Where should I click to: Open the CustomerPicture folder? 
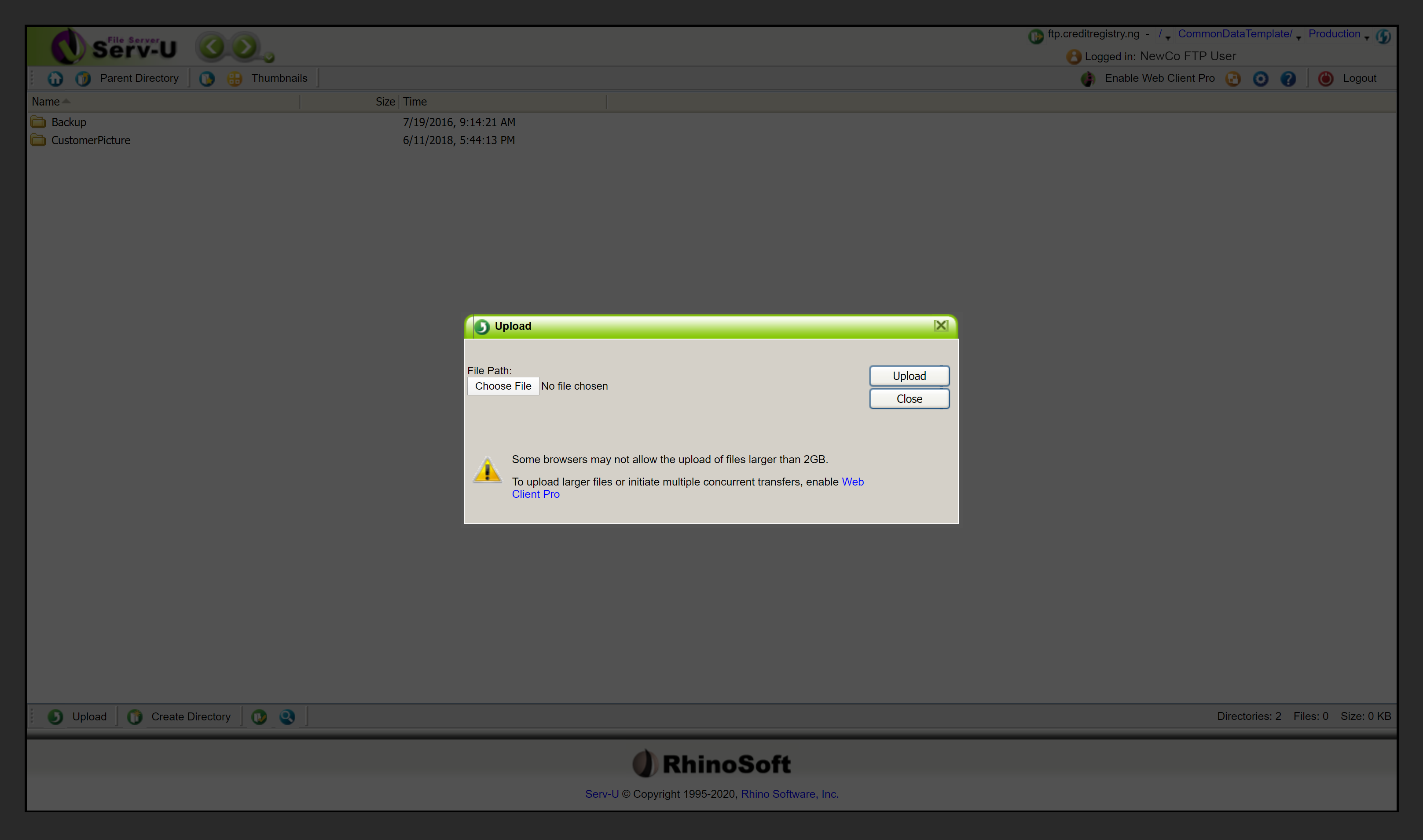point(91,140)
